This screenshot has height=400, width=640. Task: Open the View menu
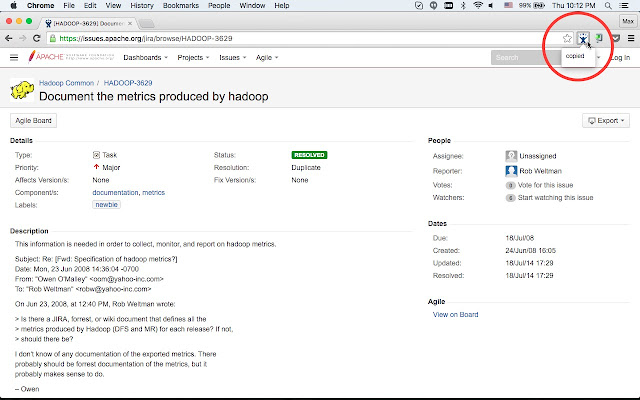pos(113,5)
